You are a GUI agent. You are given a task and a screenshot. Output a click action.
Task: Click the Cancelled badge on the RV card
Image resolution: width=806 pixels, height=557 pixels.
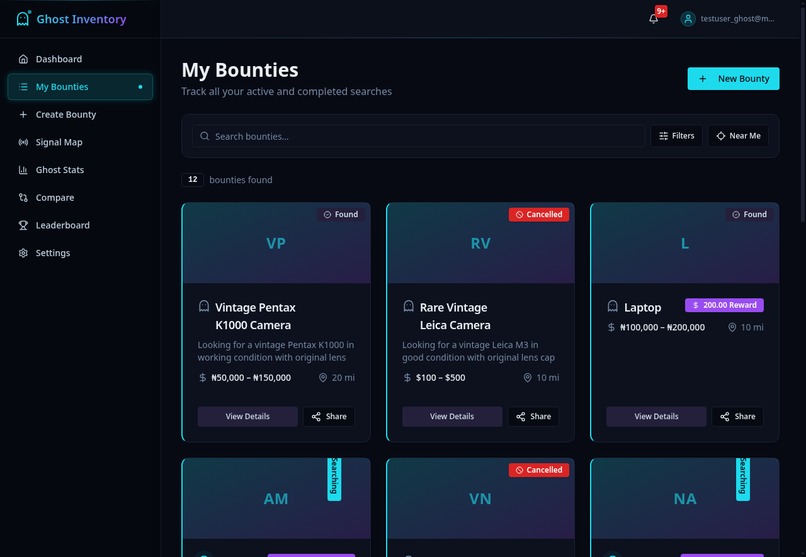pos(539,214)
